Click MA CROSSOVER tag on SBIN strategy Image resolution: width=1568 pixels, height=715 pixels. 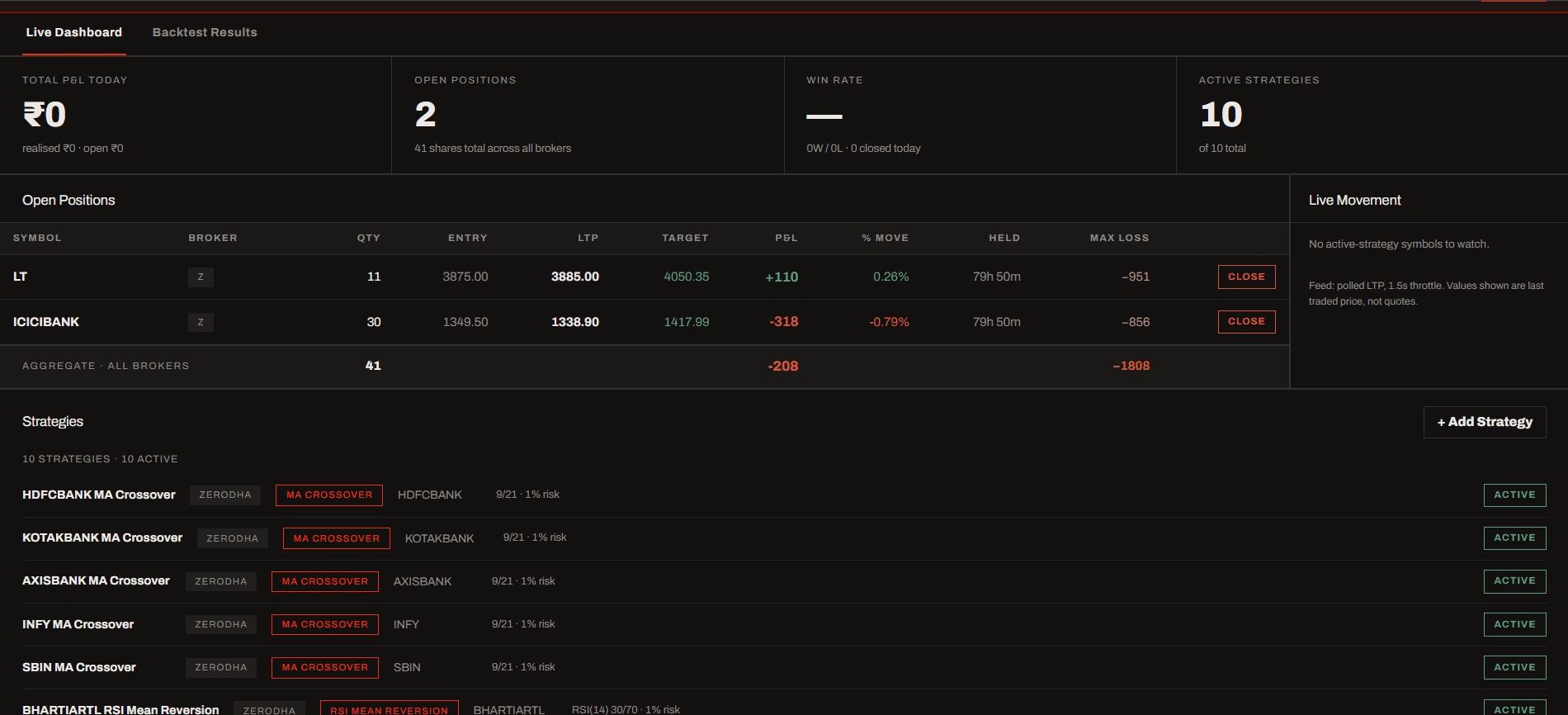(325, 667)
